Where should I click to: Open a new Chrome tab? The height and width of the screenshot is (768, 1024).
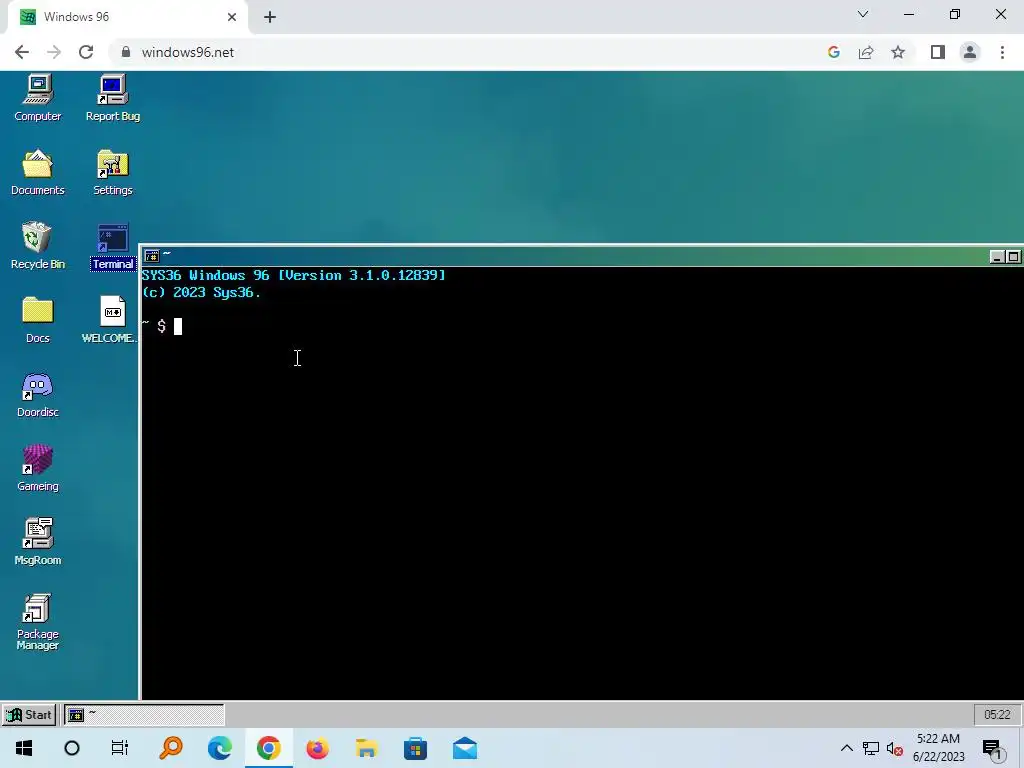[x=270, y=17]
